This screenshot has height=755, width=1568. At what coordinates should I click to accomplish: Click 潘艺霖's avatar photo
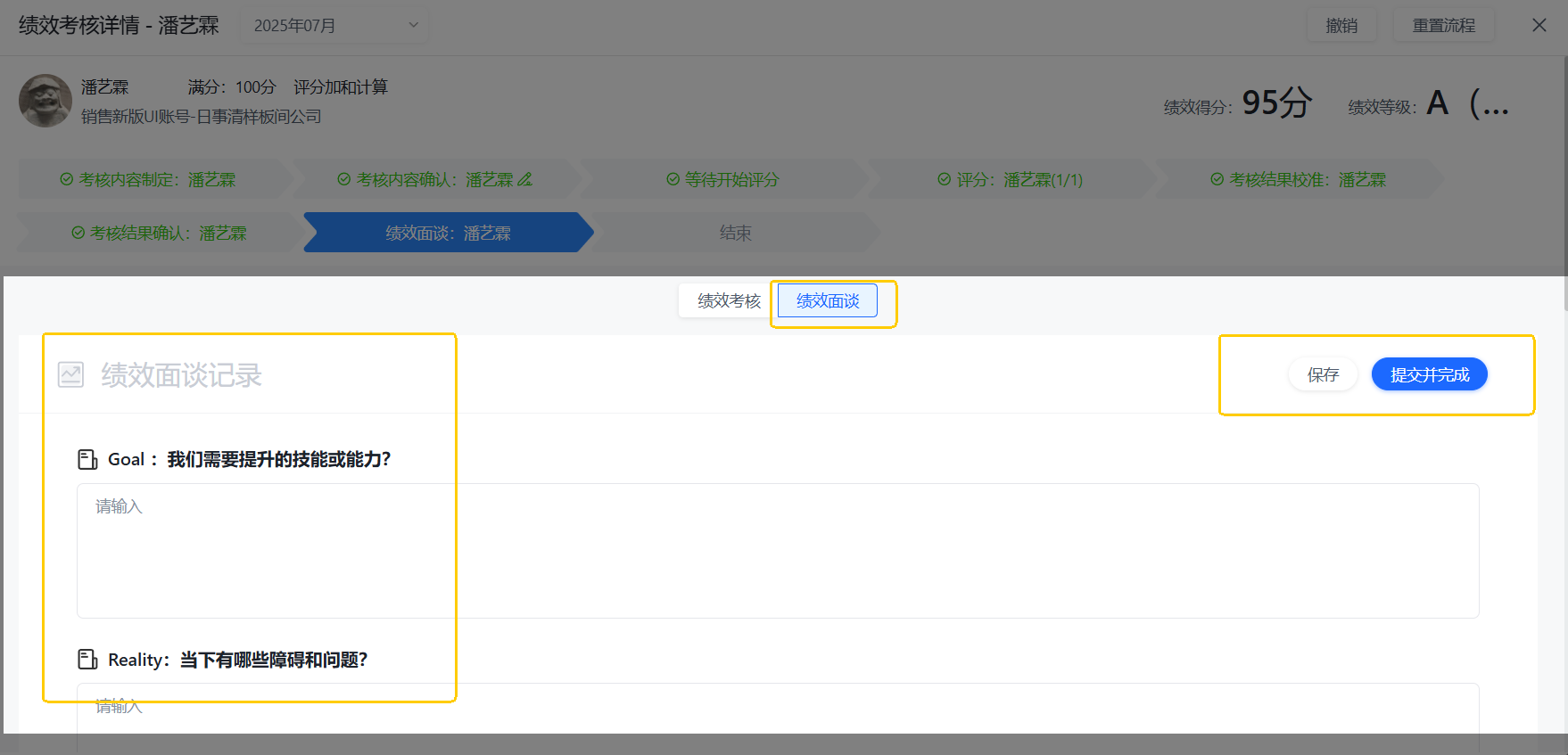point(45,101)
